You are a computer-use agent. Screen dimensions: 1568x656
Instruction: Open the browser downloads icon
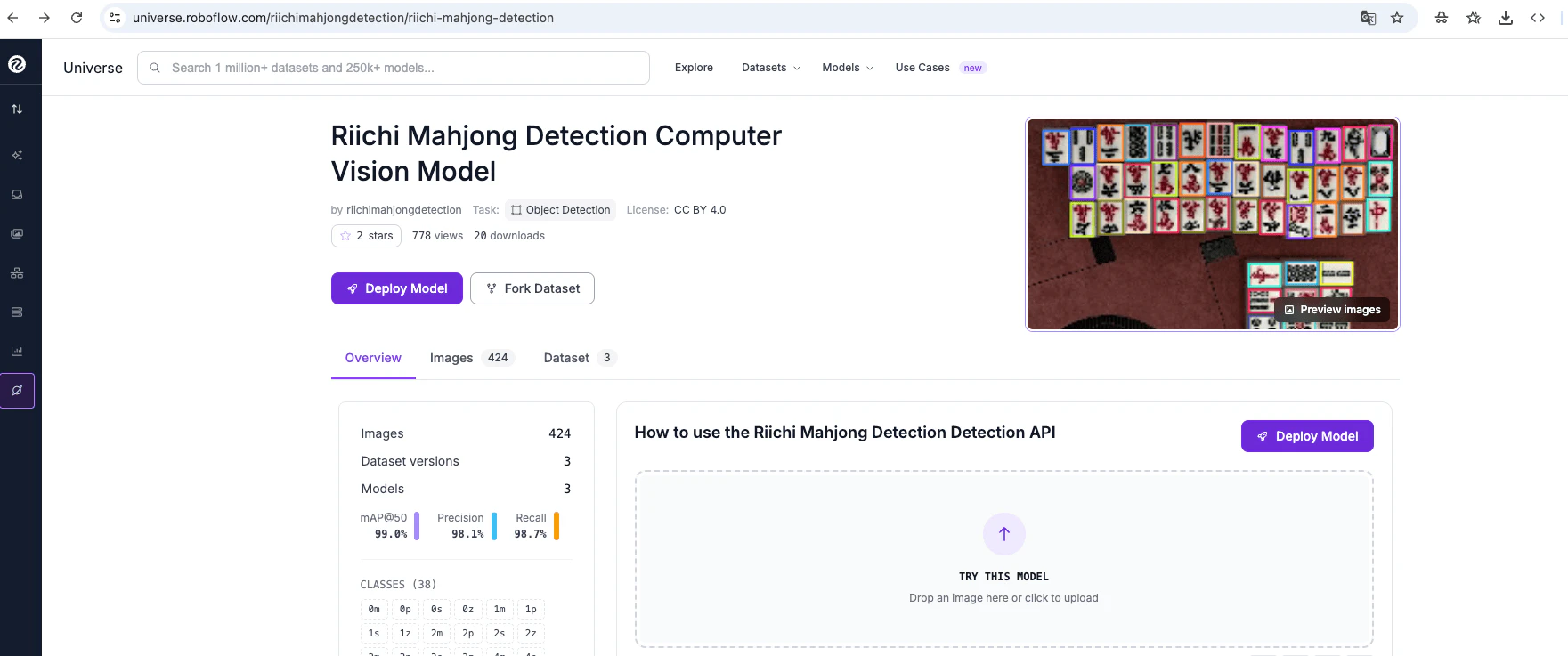[x=1506, y=18]
